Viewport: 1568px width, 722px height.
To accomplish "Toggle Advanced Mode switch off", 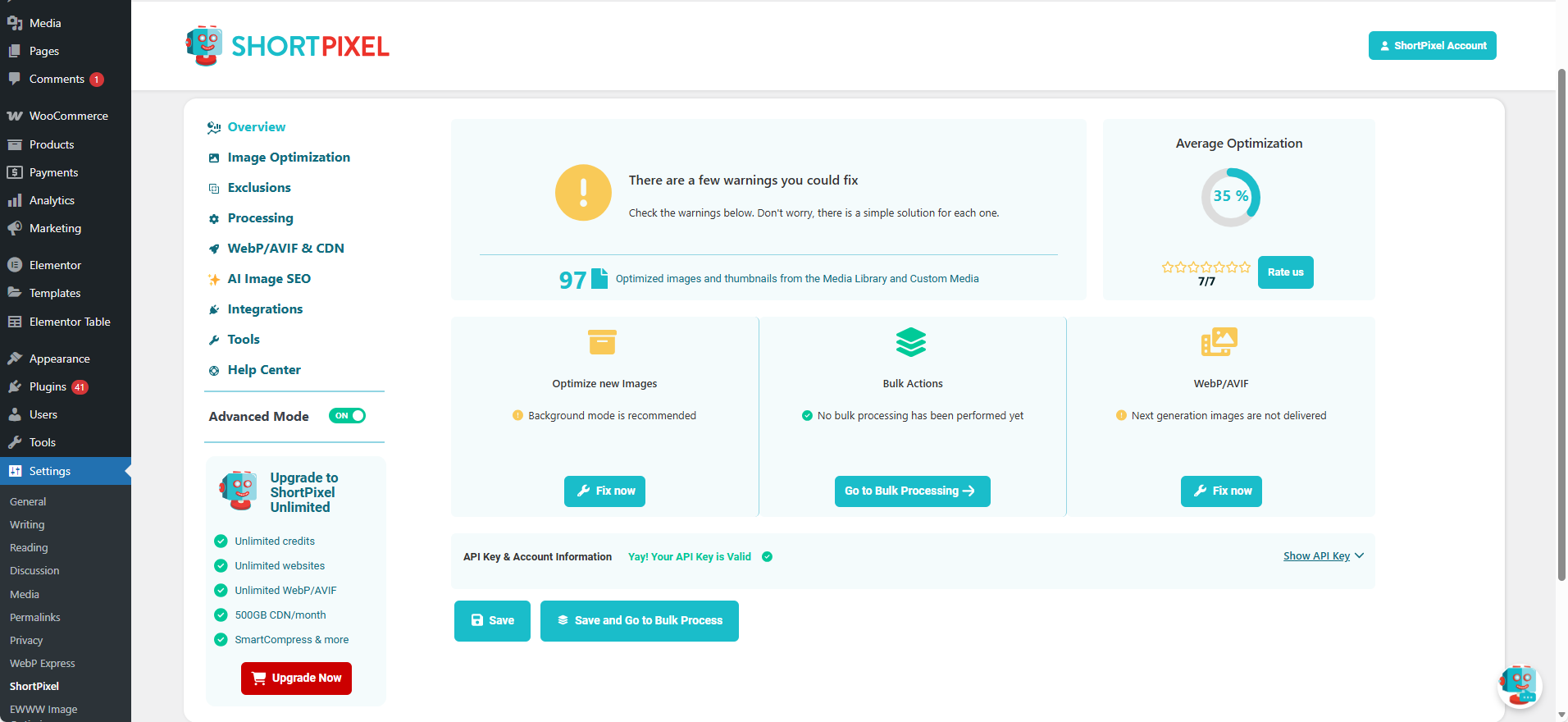I will coord(347,416).
